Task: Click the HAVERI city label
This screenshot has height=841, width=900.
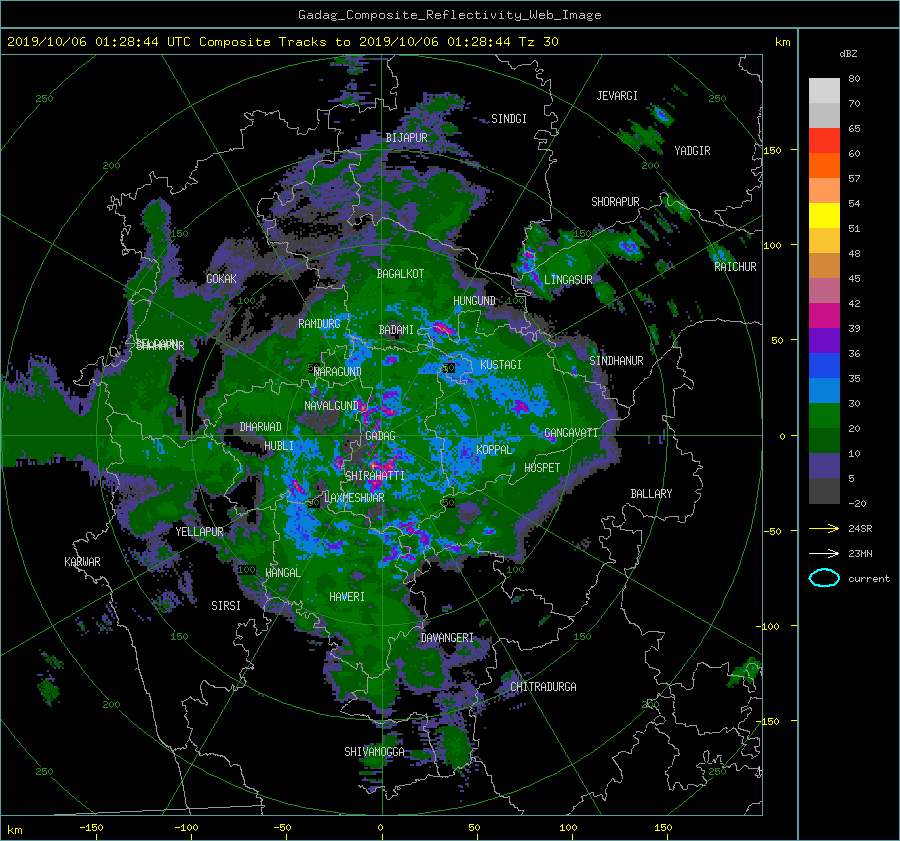Action: pyautogui.click(x=347, y=597)
